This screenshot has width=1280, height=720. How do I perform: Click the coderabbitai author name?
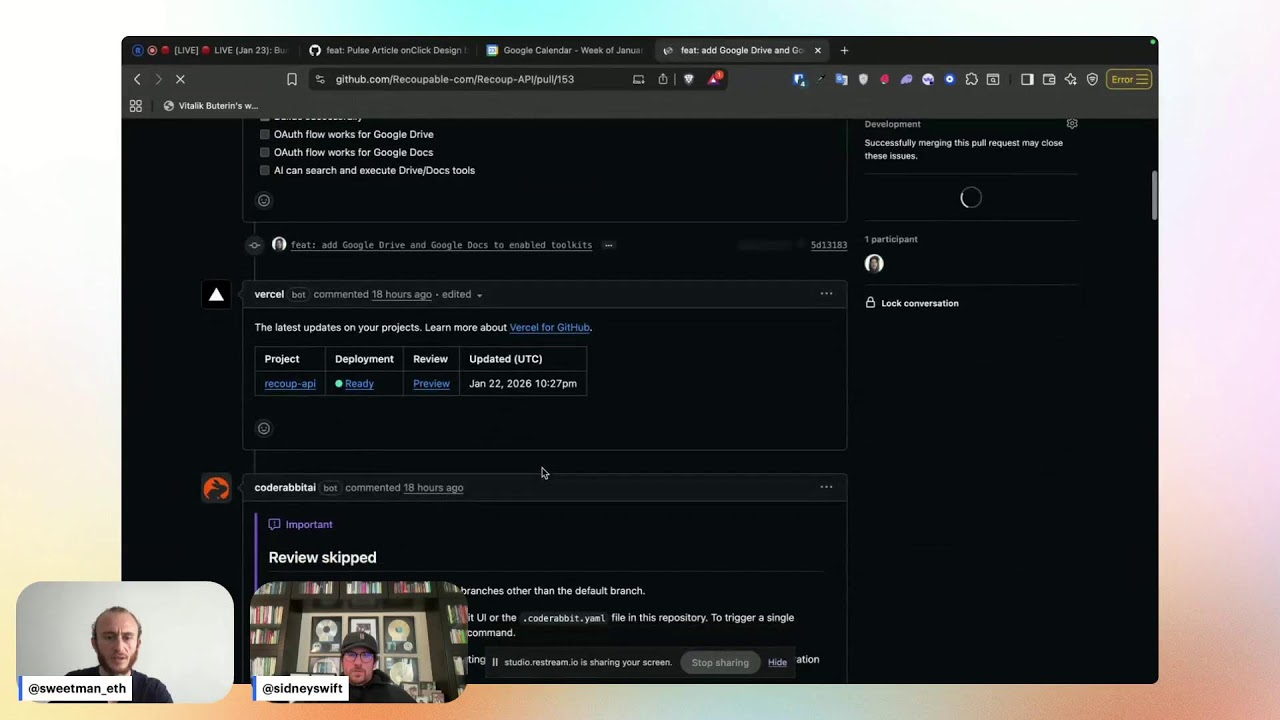[285, 487]
